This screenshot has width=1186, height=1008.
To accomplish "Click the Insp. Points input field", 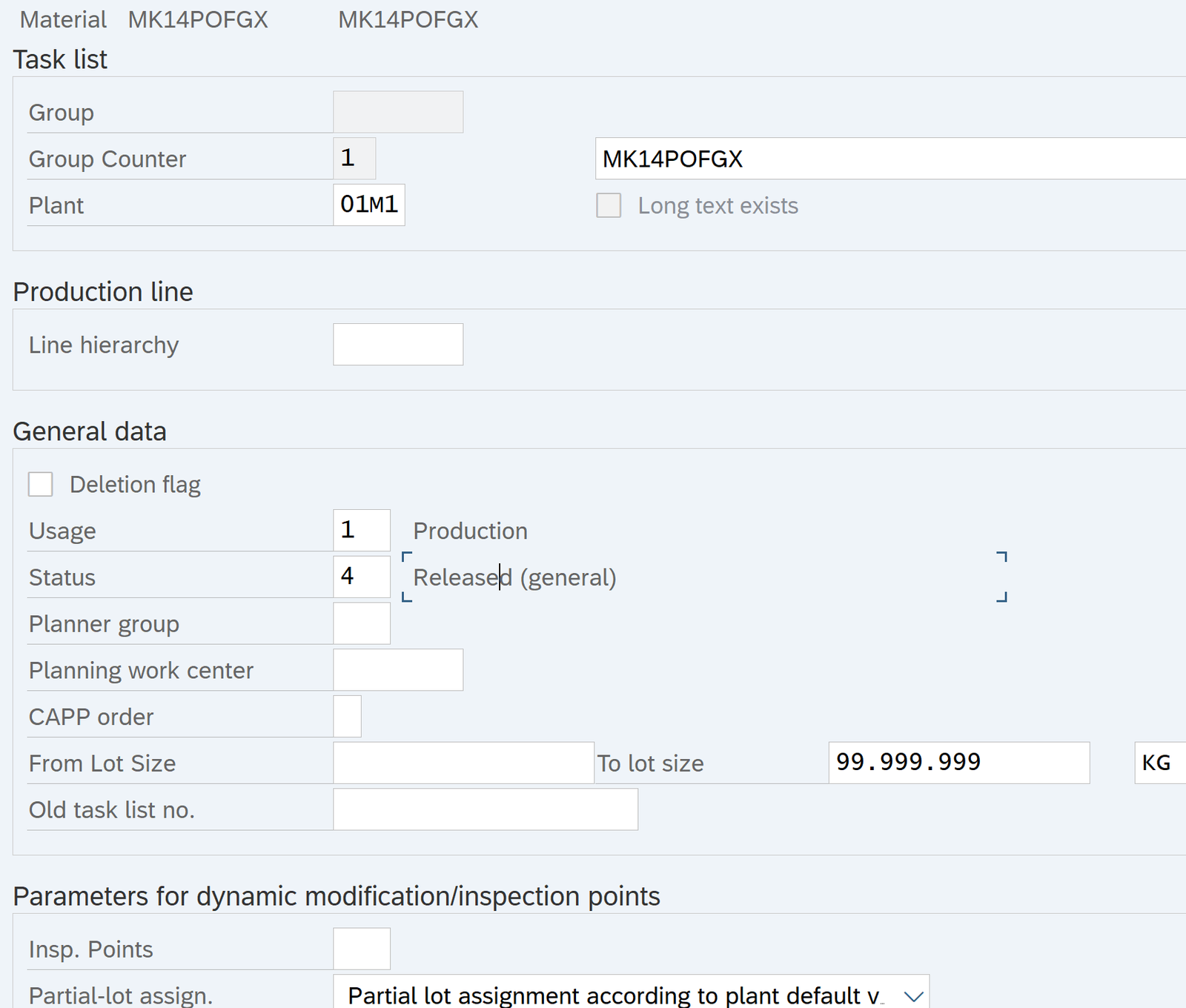I will [x=361, y=949].
